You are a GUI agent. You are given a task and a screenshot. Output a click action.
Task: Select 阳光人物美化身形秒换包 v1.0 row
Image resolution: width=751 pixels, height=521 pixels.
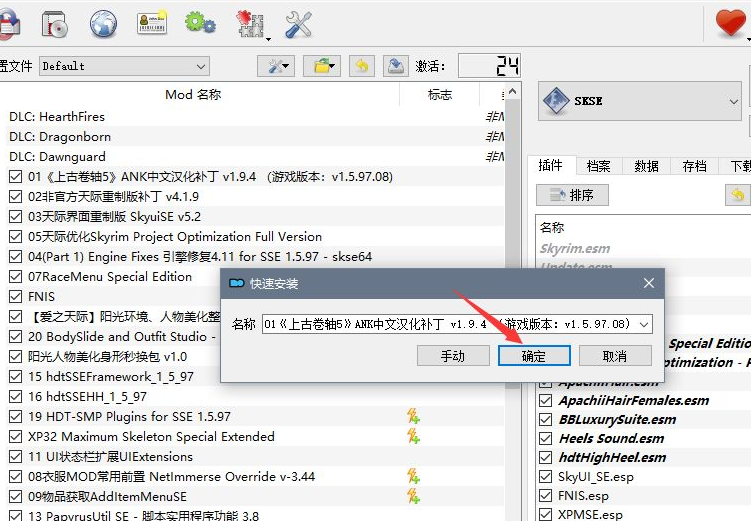(x=107, y=357)
